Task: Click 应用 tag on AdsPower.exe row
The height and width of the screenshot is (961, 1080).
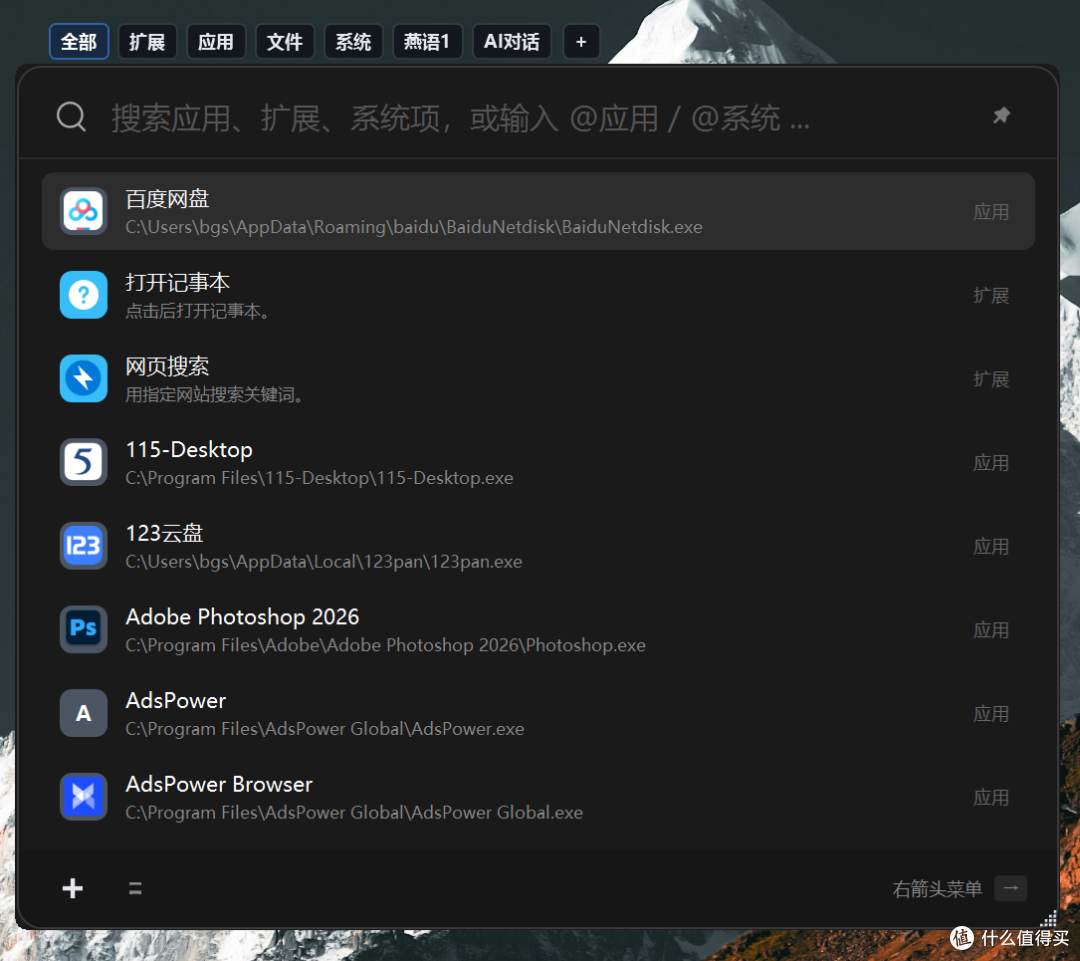Action: (x=991, y=714)
